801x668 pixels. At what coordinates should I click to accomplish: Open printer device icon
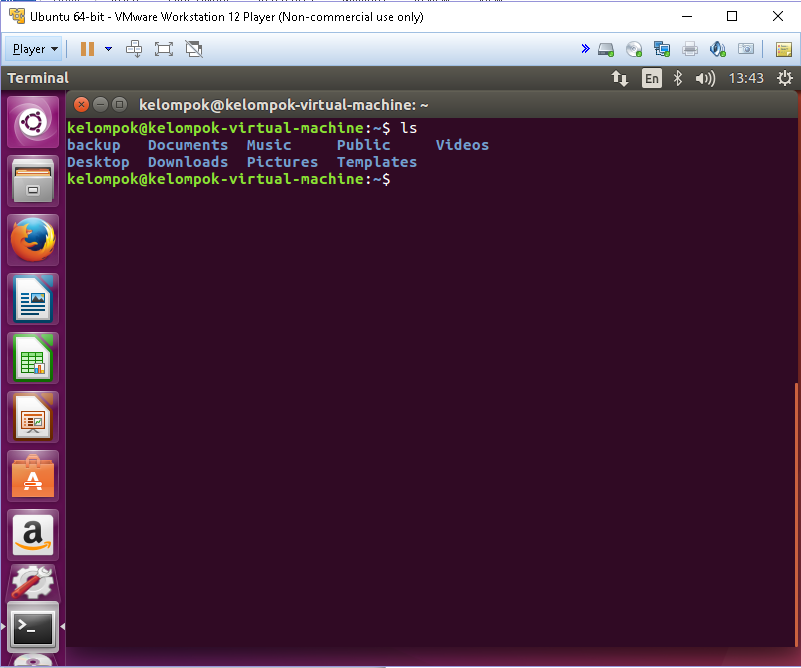click(690, 49)
